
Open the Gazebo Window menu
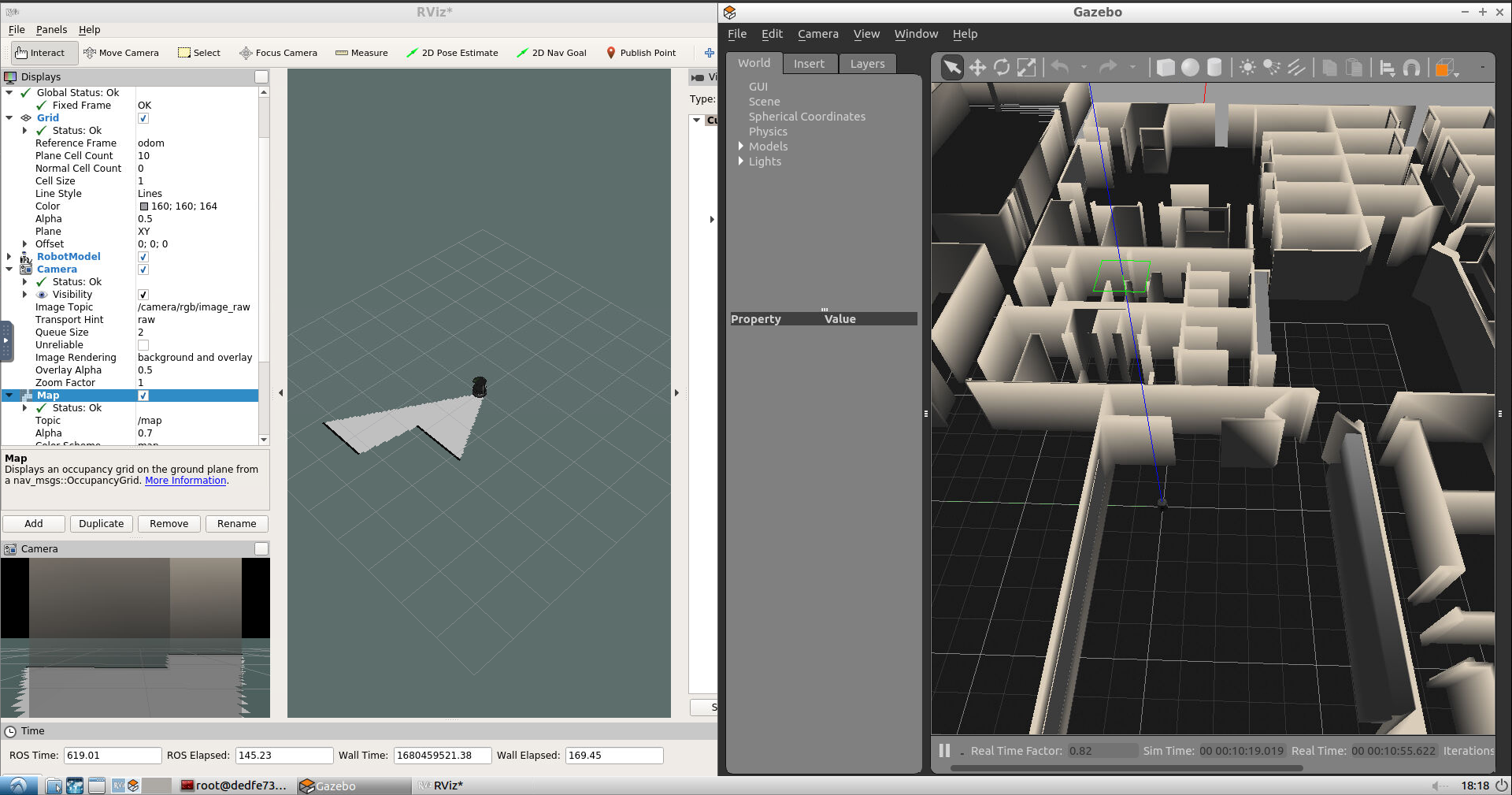click(916, 34)
